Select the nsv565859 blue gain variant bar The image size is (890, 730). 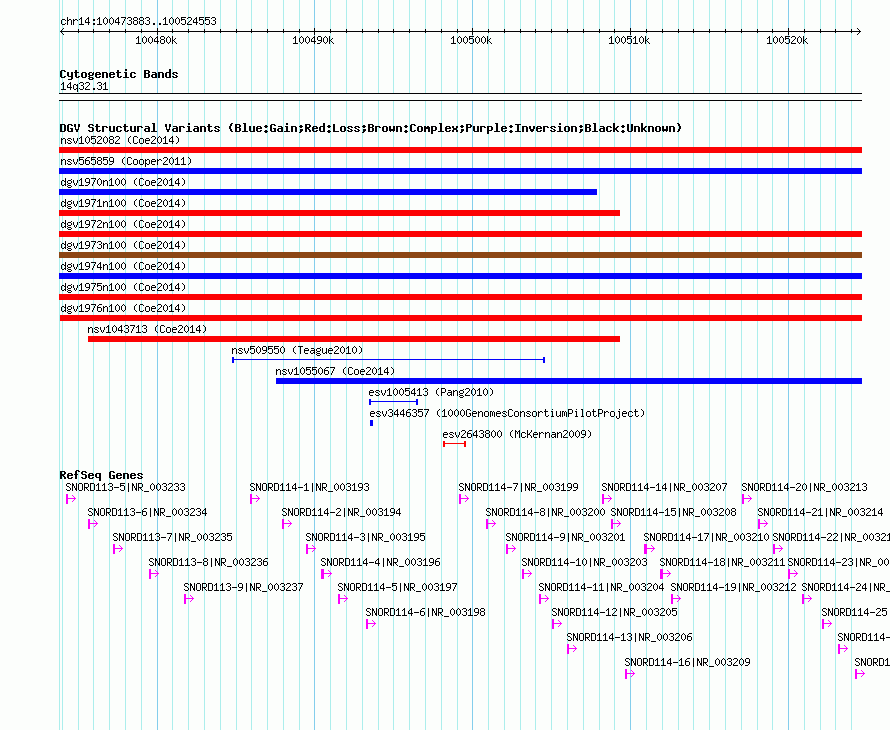point(460,171)
